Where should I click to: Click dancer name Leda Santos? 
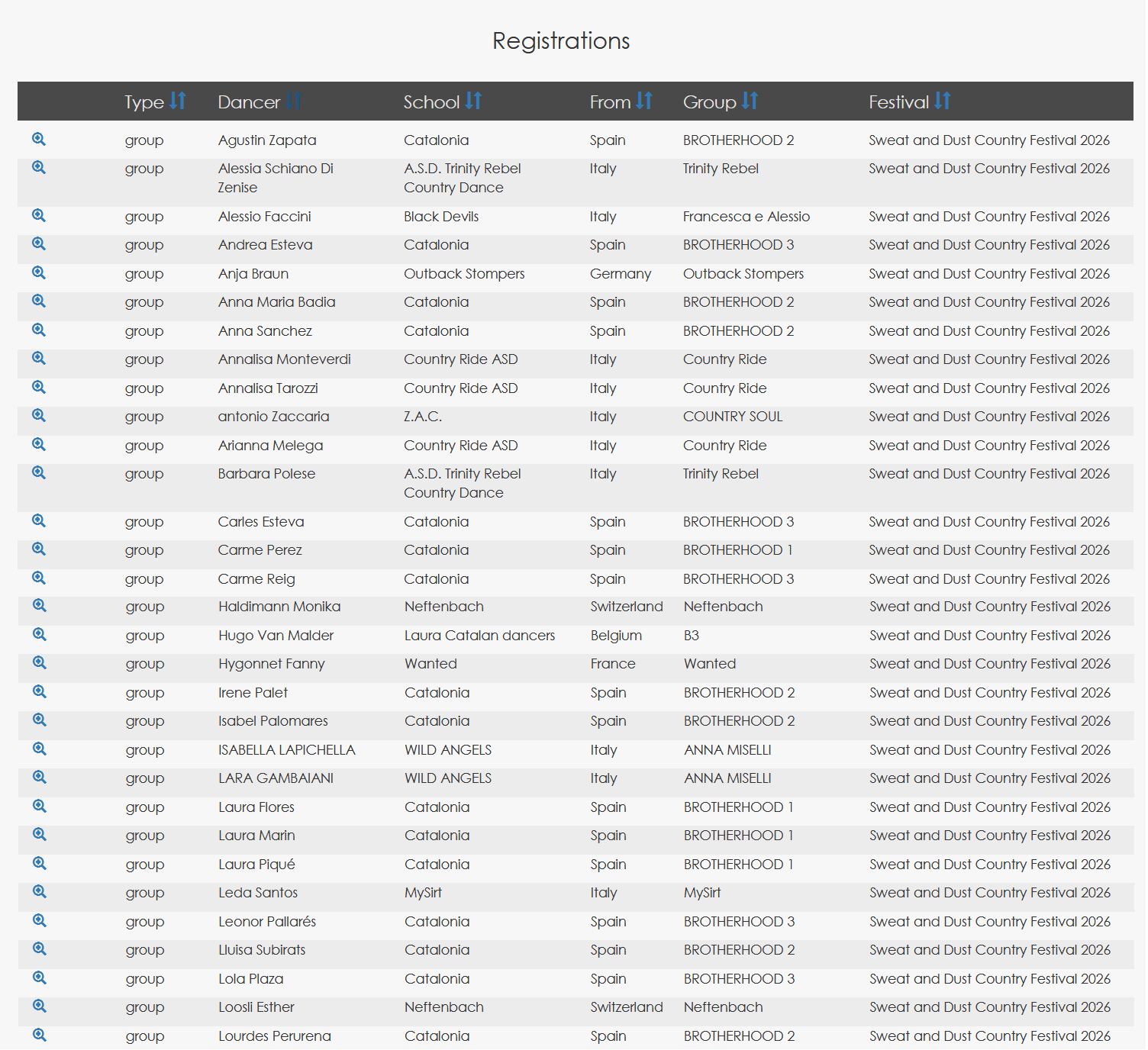pos(258,893)
